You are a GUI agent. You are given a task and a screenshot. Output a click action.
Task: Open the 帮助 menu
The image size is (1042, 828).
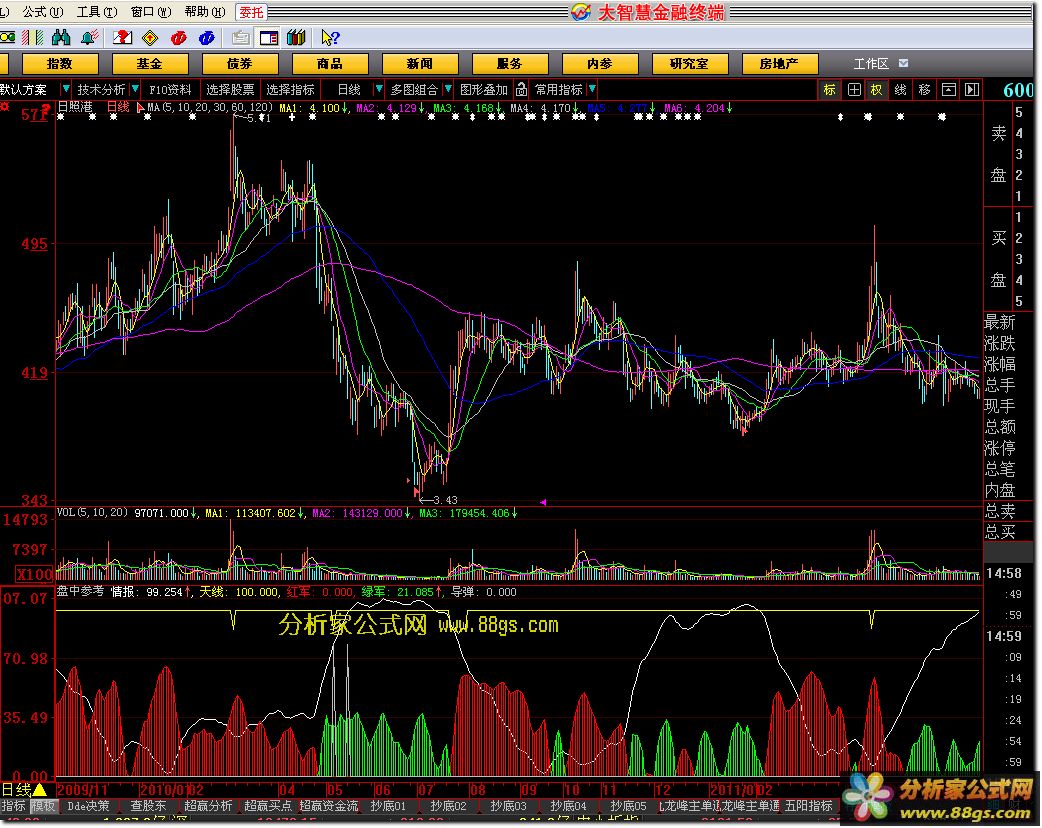pyautogui.click(x=205, y=12)
